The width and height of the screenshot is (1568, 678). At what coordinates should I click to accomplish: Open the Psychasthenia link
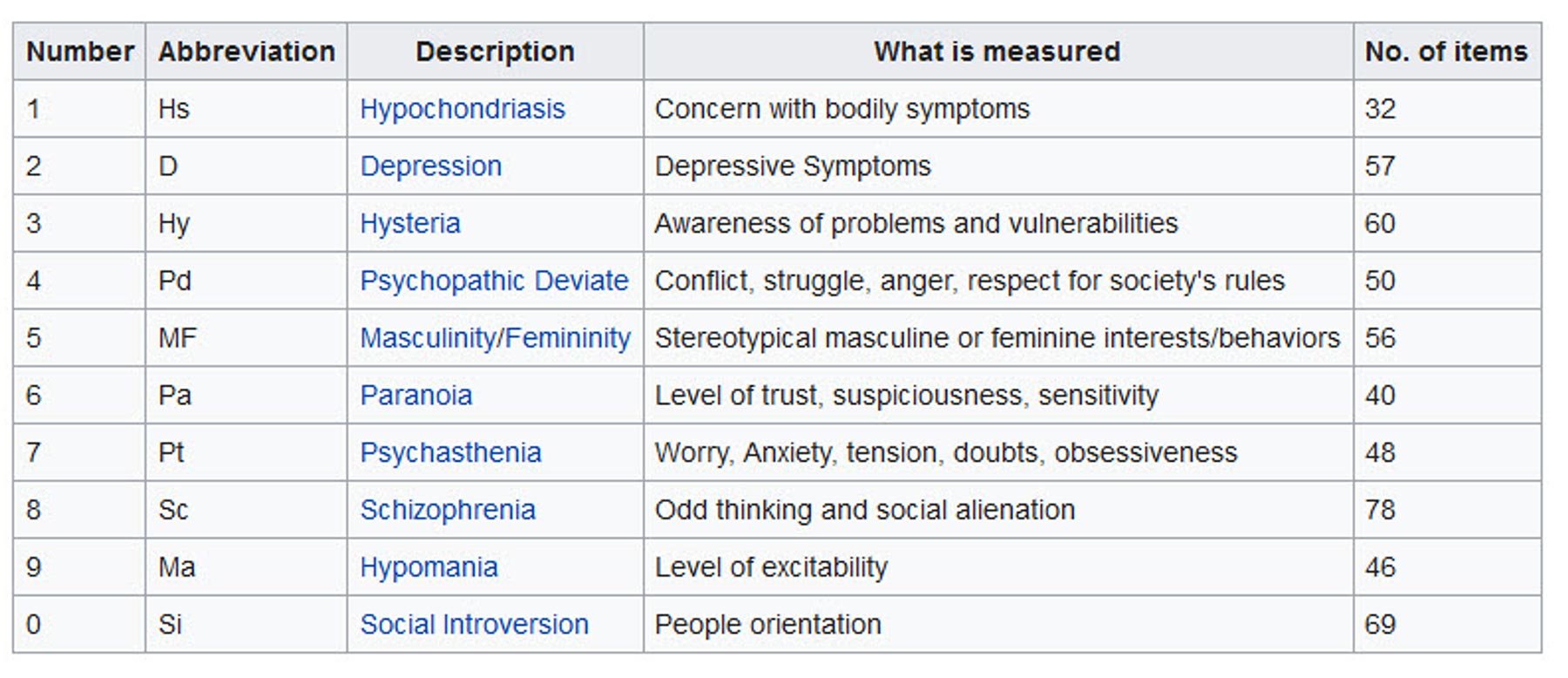(x=450, y=452)
